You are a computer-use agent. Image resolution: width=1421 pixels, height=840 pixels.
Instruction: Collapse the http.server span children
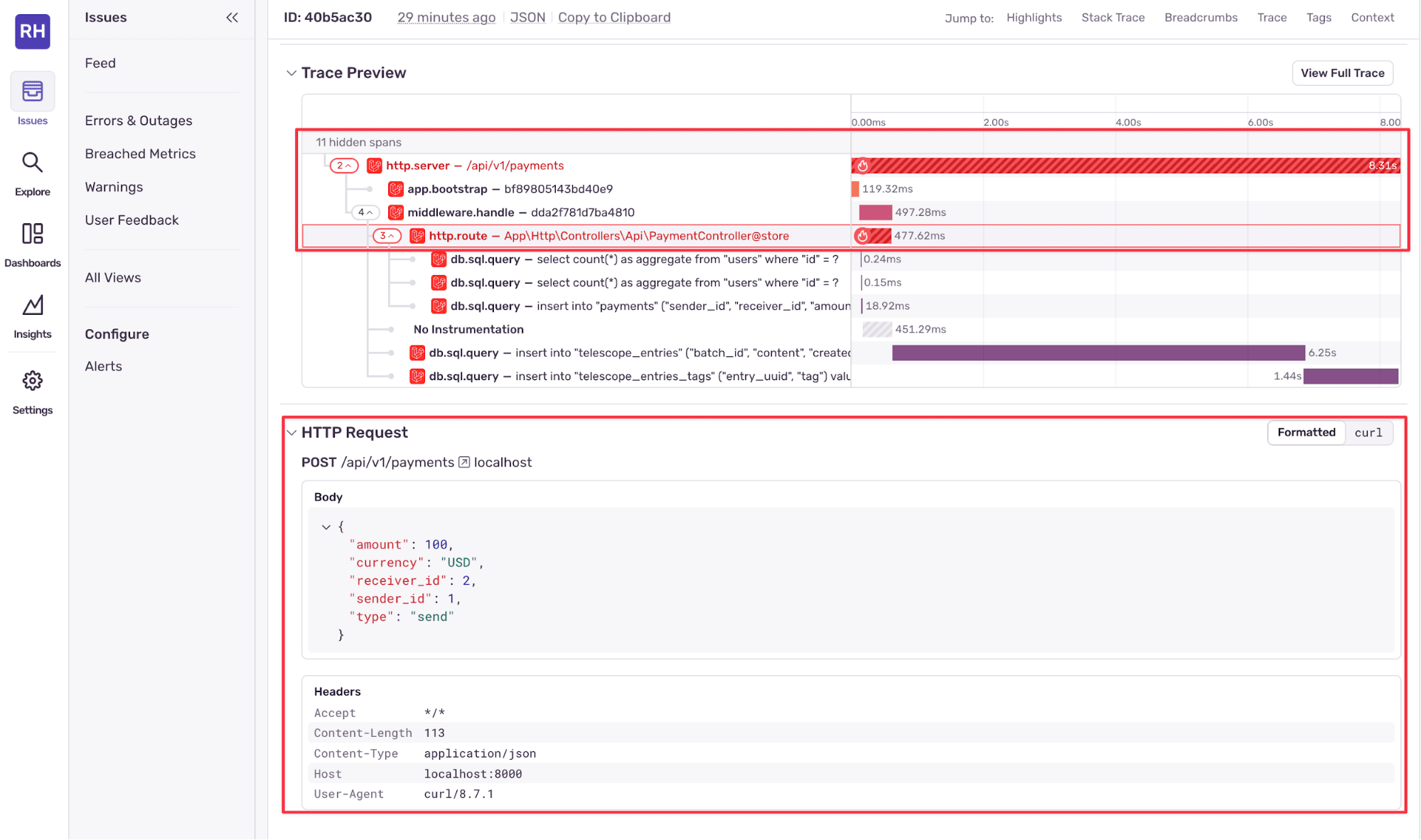tap(344, 166)
